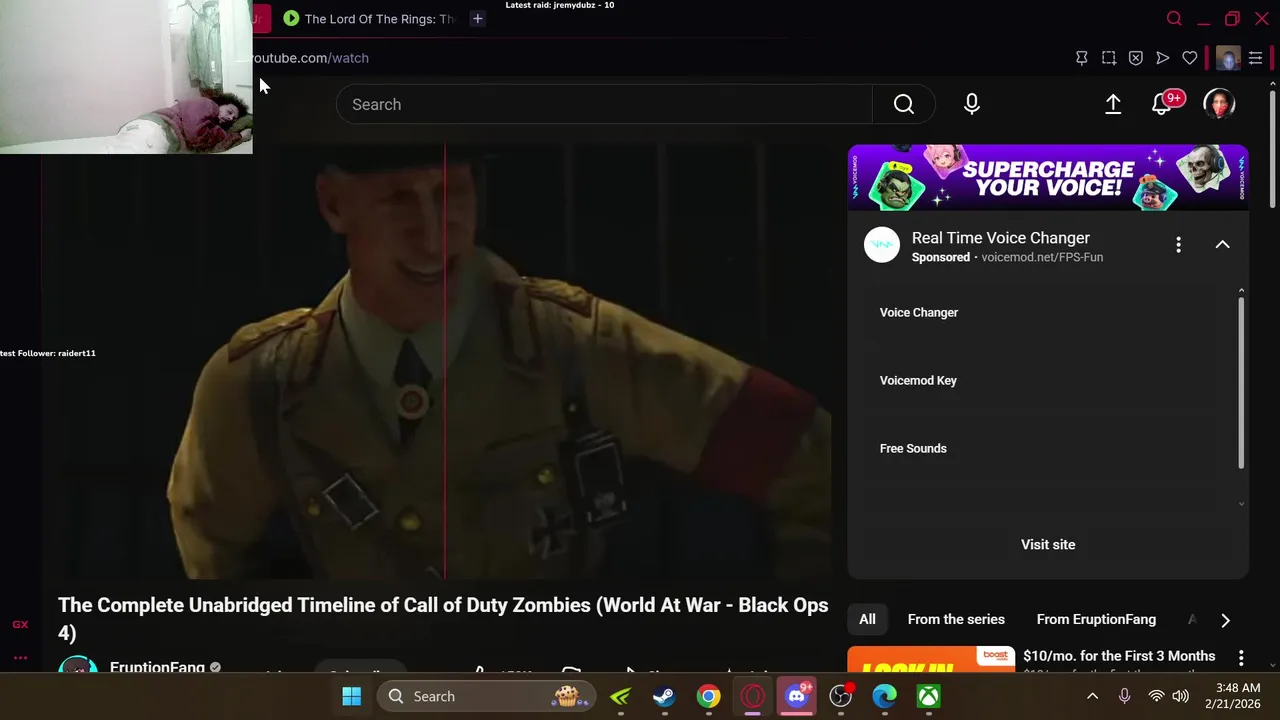
Task: Select the From the series chip
Action: point(956,619)
